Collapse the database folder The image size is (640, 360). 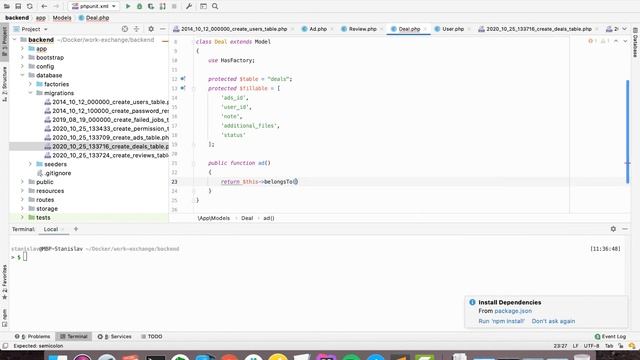tap(22, 76)
